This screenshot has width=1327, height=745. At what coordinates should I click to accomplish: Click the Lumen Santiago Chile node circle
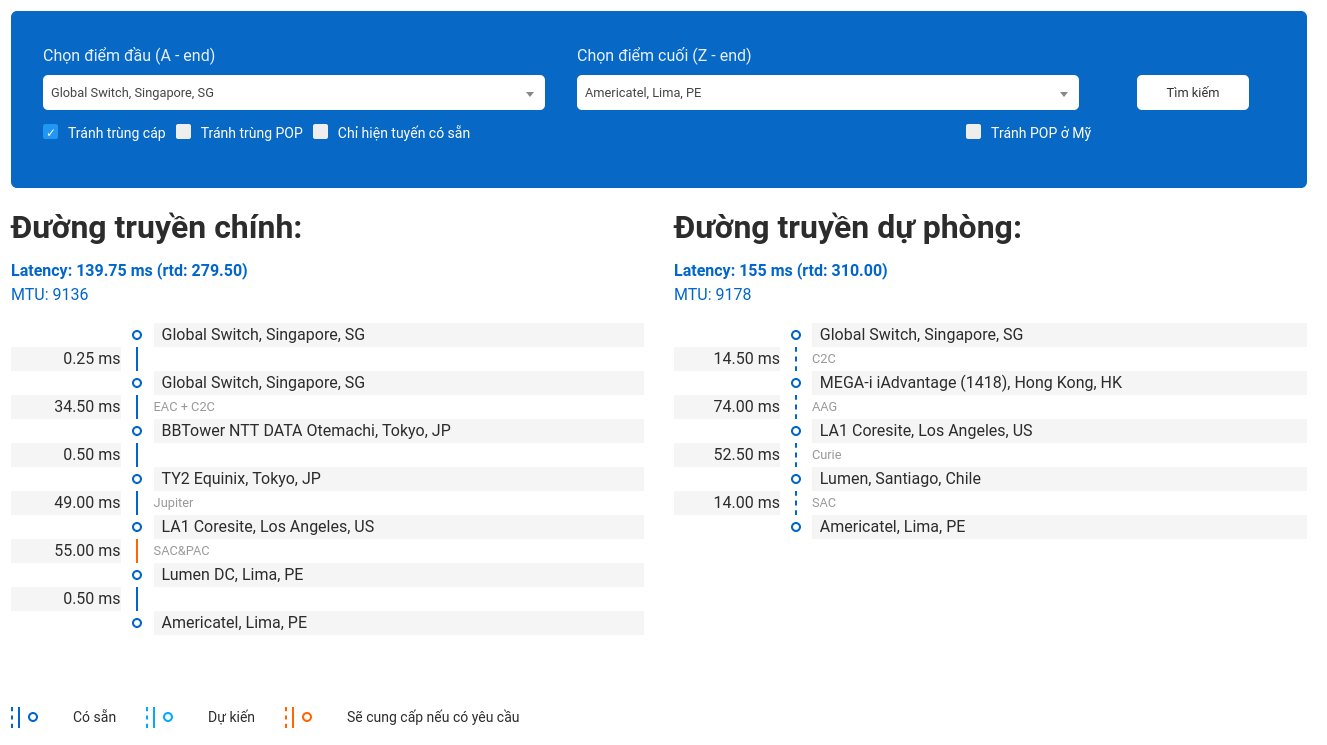click(x=796, y=479)
